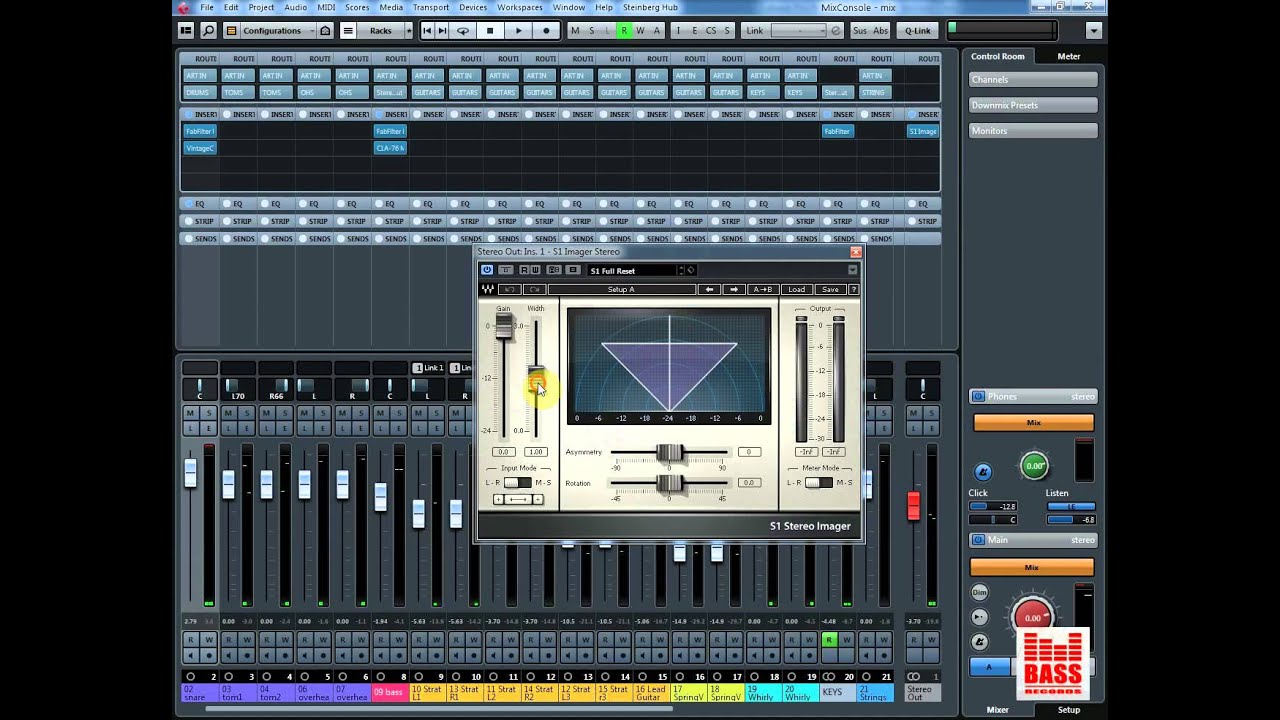Click the Save button in S1 plugin
The width and height of the screenshot is (1280, 720).
[830, 290]
